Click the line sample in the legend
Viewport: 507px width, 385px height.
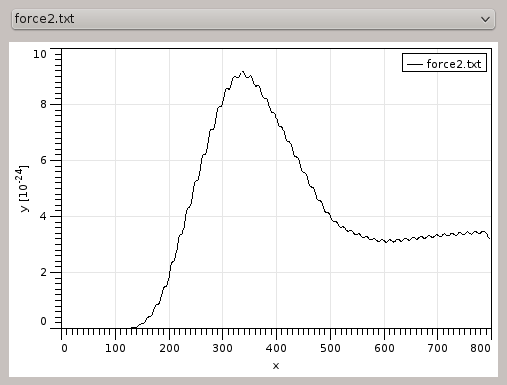click(415, 64)
